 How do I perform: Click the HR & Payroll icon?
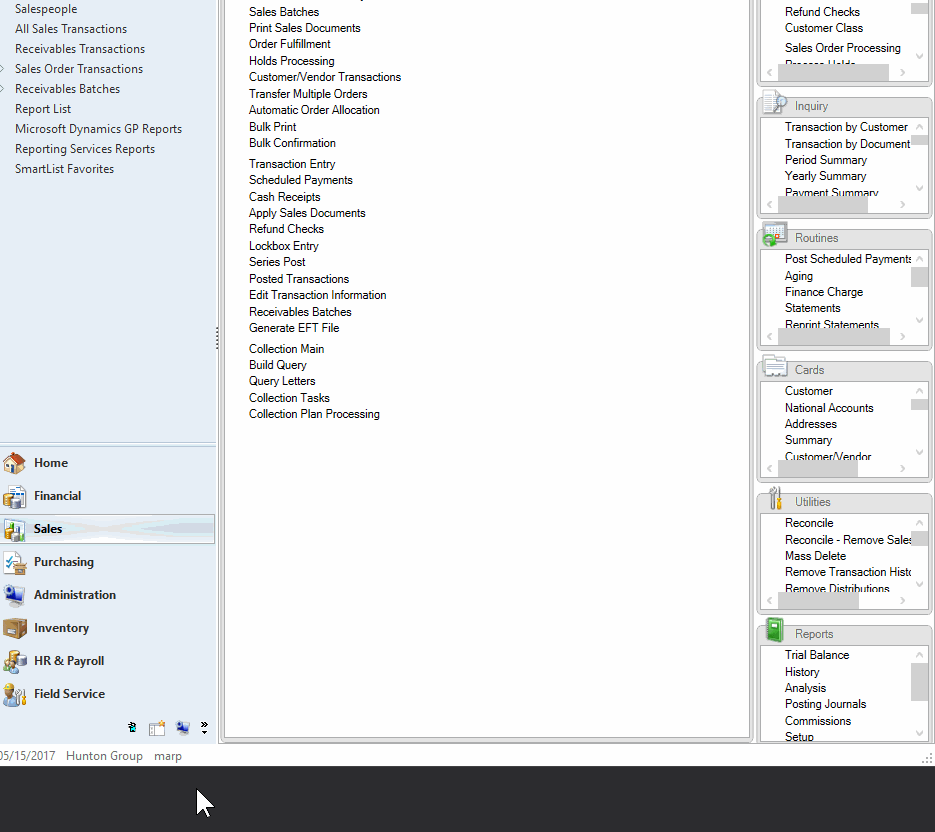(14, 661)
